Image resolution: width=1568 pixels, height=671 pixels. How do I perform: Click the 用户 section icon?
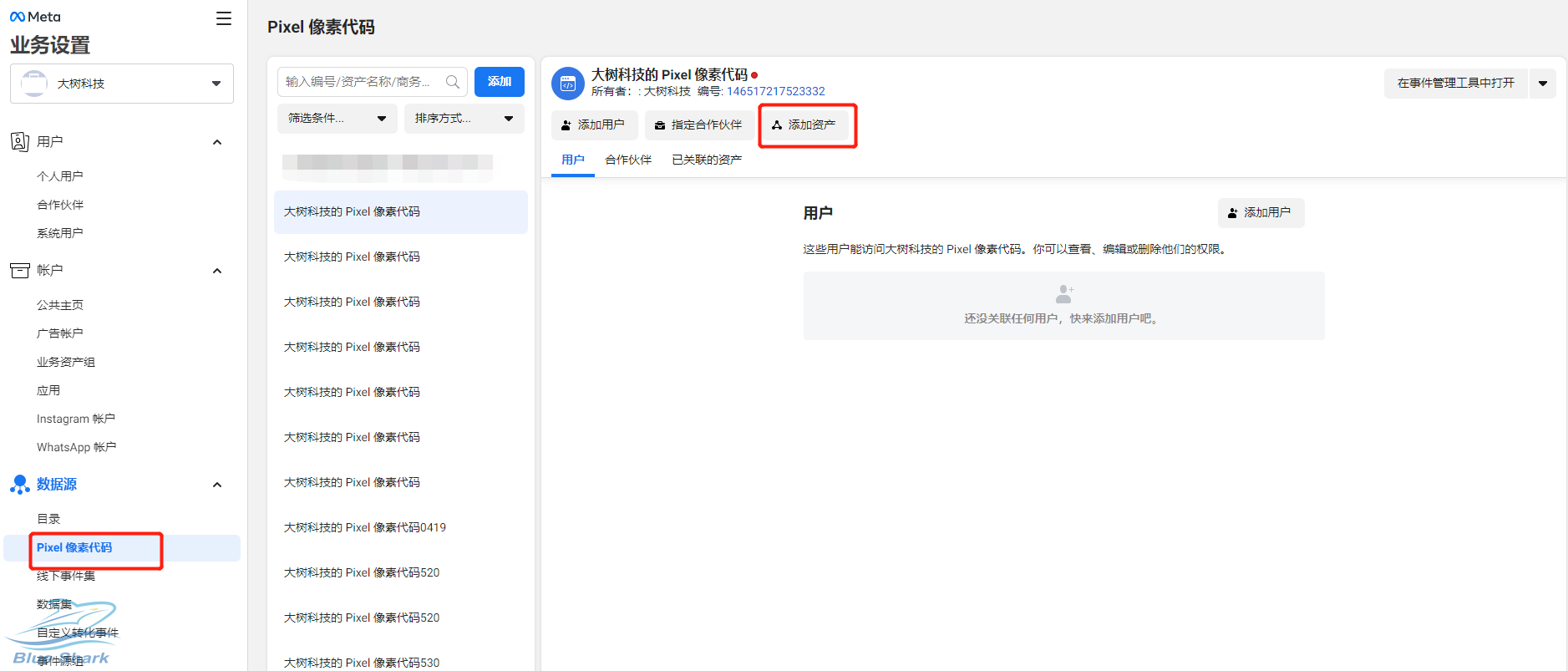(20, 142)
